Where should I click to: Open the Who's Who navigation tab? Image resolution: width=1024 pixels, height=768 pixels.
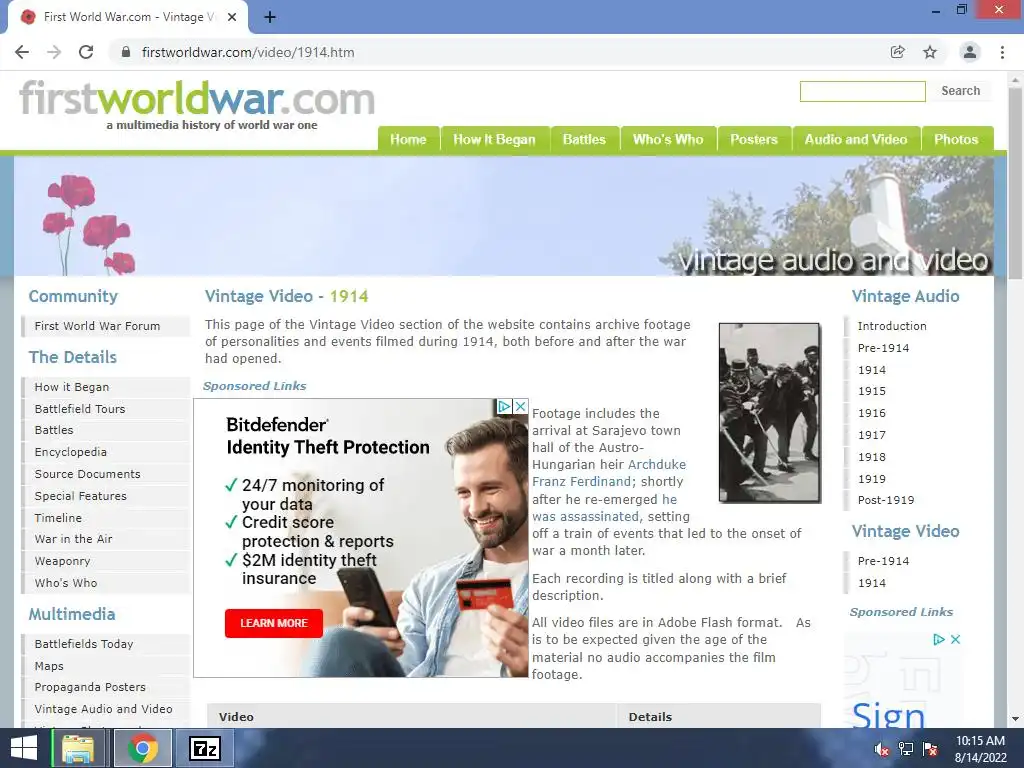tap(668, 139)
